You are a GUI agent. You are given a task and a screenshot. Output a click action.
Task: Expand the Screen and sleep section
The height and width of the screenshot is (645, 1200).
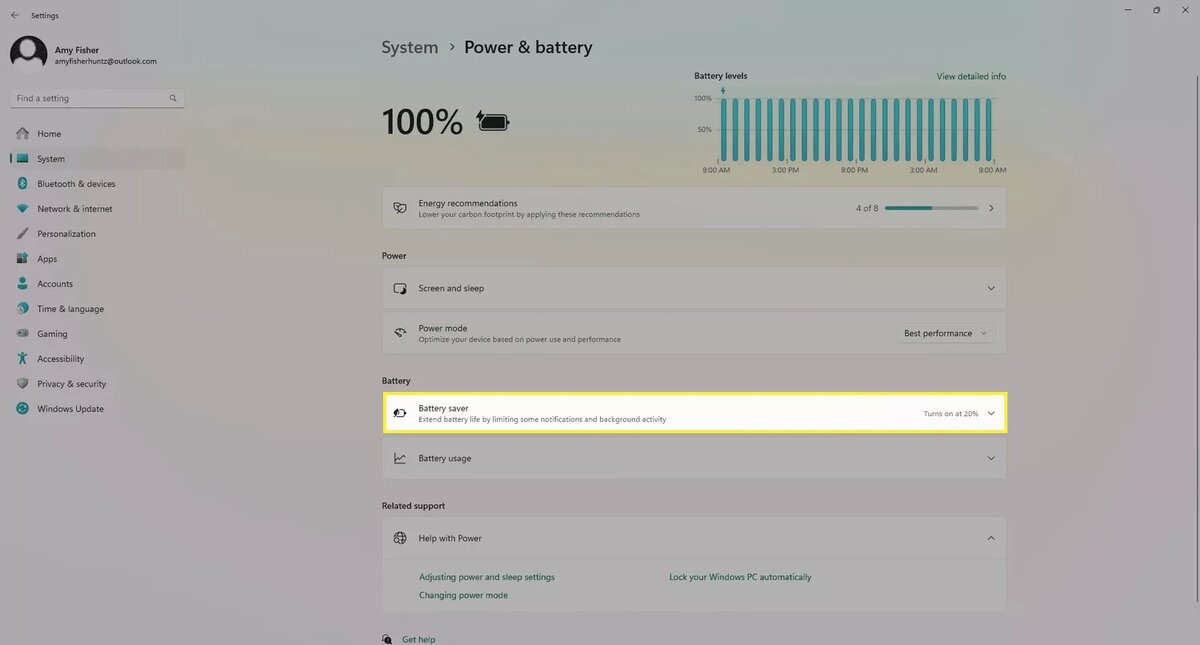991,288
